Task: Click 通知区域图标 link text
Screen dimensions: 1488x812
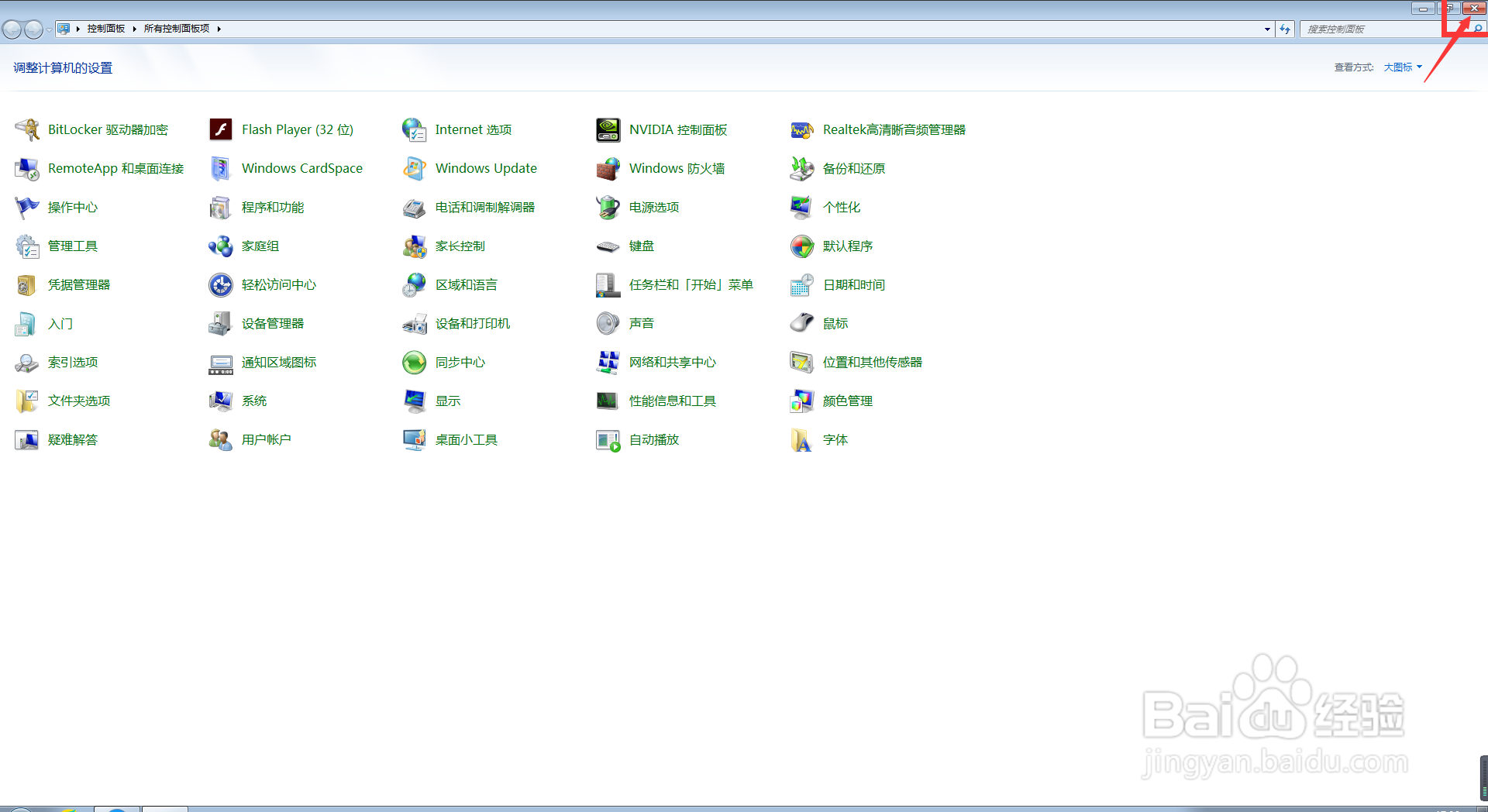Action: tap(279, 362)
